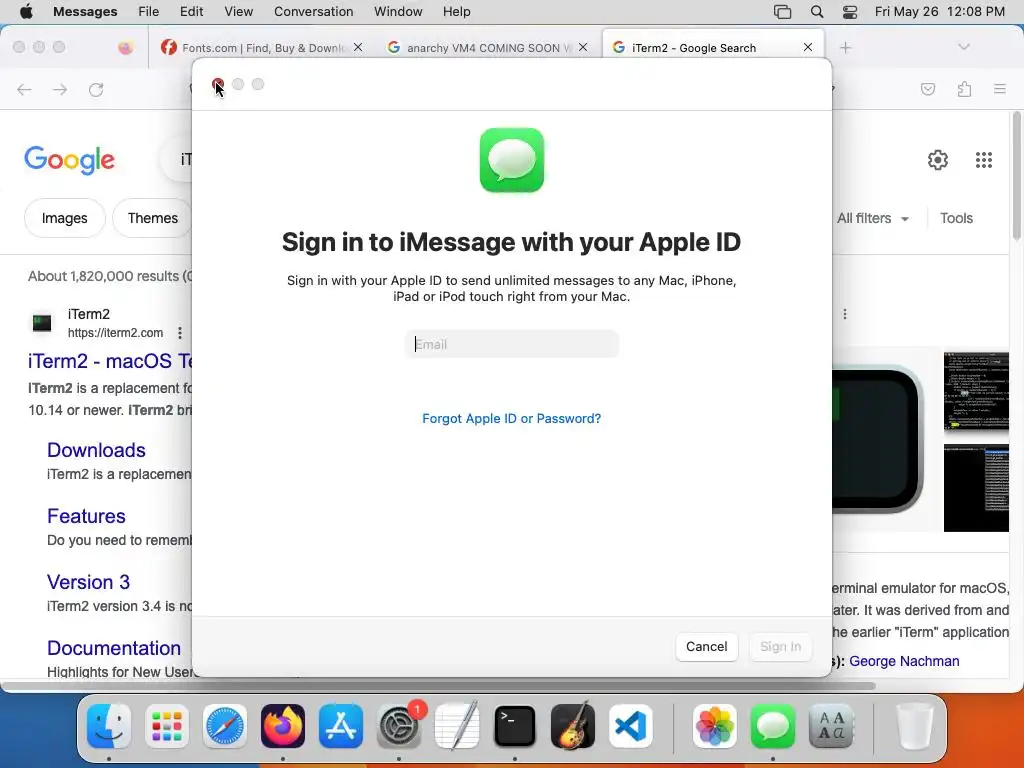This screenshot has height=768, width=1024.
Task: Open the Conversation menu
Action: coord(313,12)
